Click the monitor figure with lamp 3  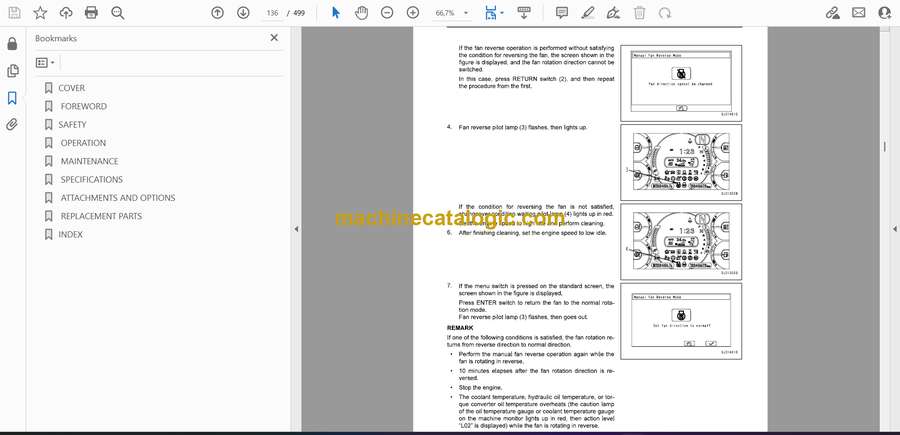[x=681, y=162]
